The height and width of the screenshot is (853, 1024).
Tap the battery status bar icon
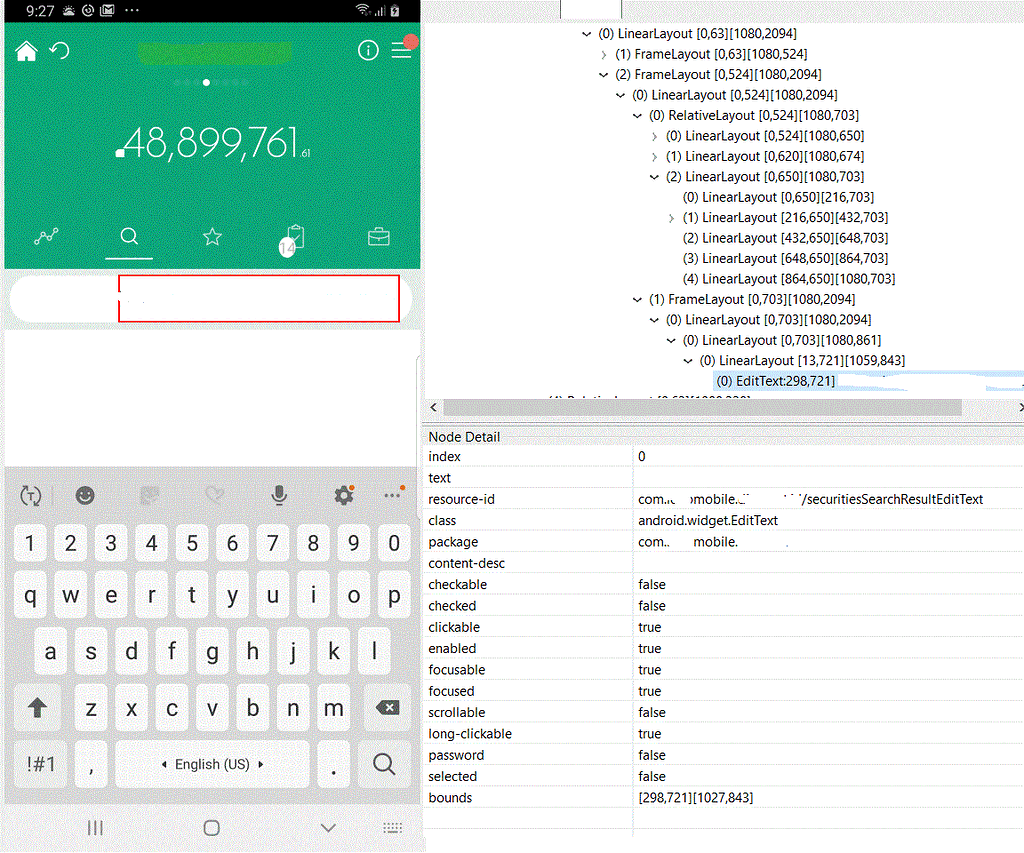pyautogui.click(x=395, y=10)
